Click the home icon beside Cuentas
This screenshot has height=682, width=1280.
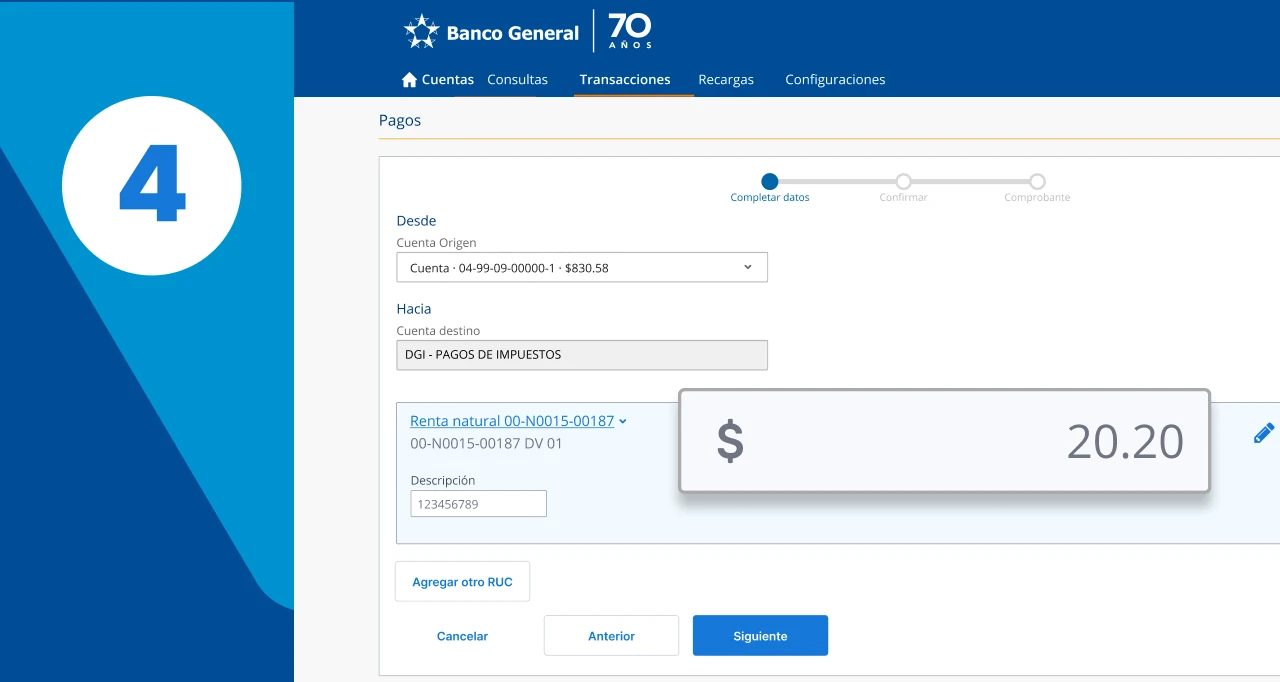(409, 80)
